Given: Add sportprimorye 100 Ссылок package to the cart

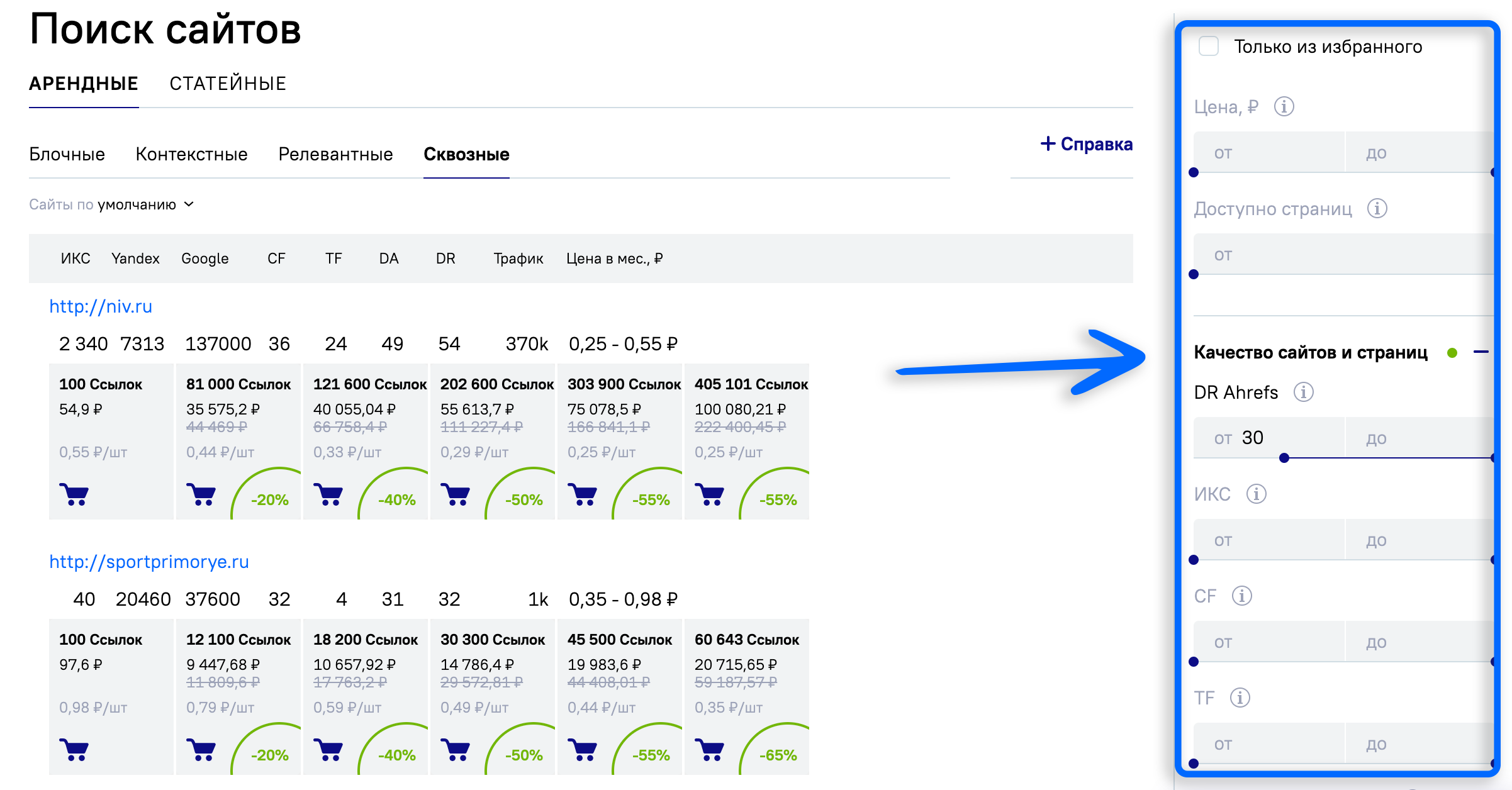Looking at the screenshot, I should pyautogui.click(x=74, y=750).
